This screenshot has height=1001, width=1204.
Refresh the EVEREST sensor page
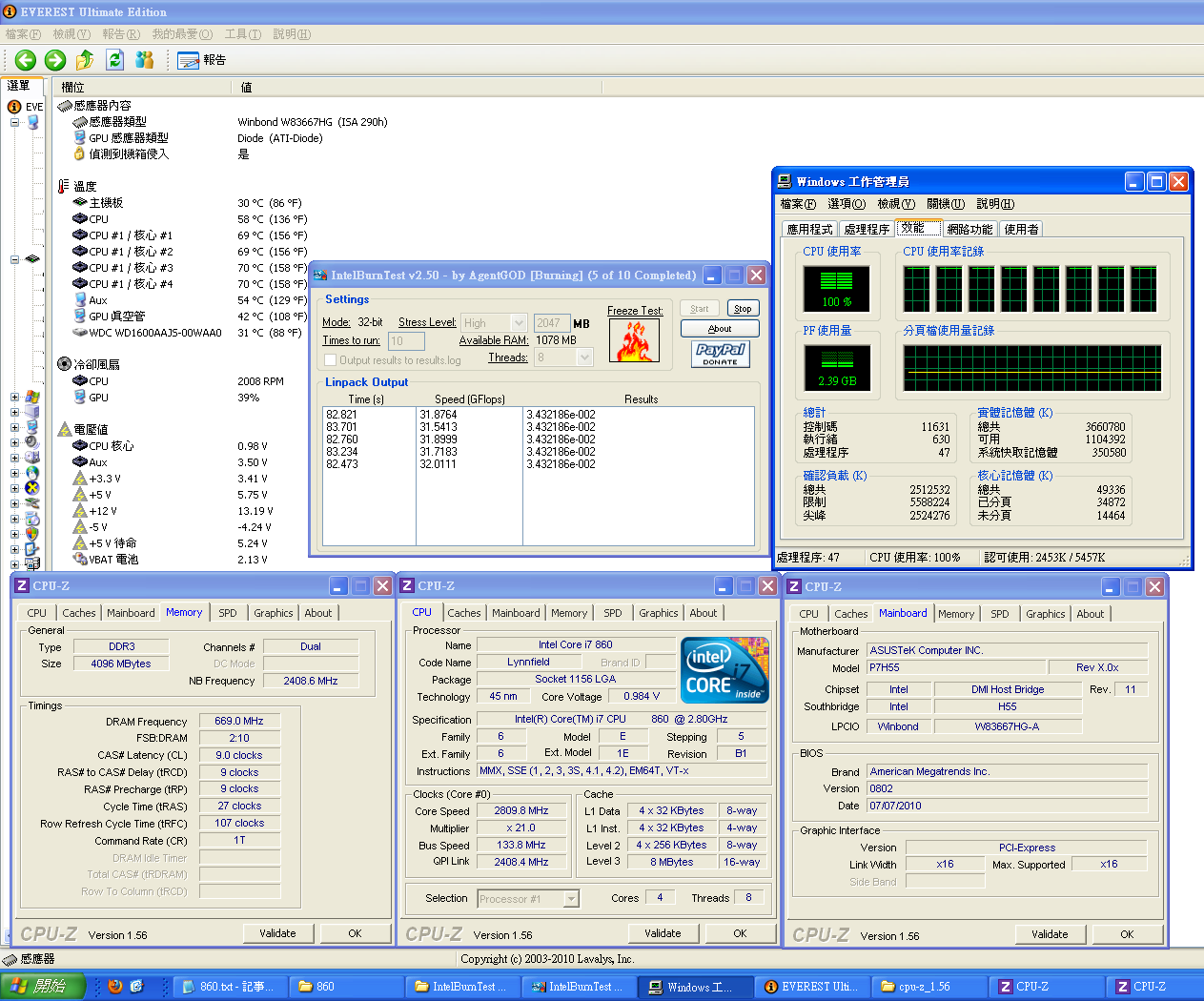pyautogui.click(x=114, y=60)
